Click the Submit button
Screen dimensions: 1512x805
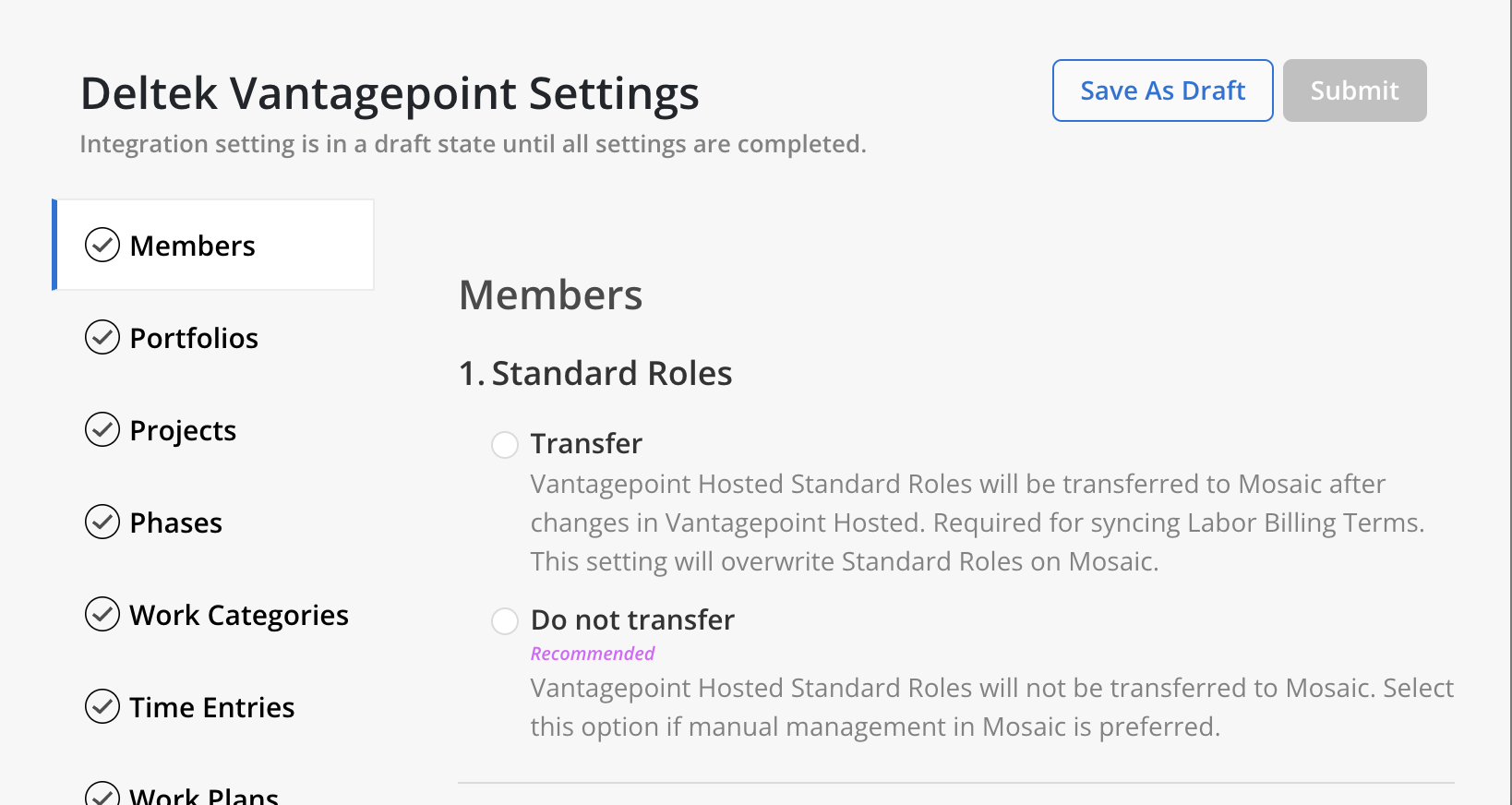1355,90
